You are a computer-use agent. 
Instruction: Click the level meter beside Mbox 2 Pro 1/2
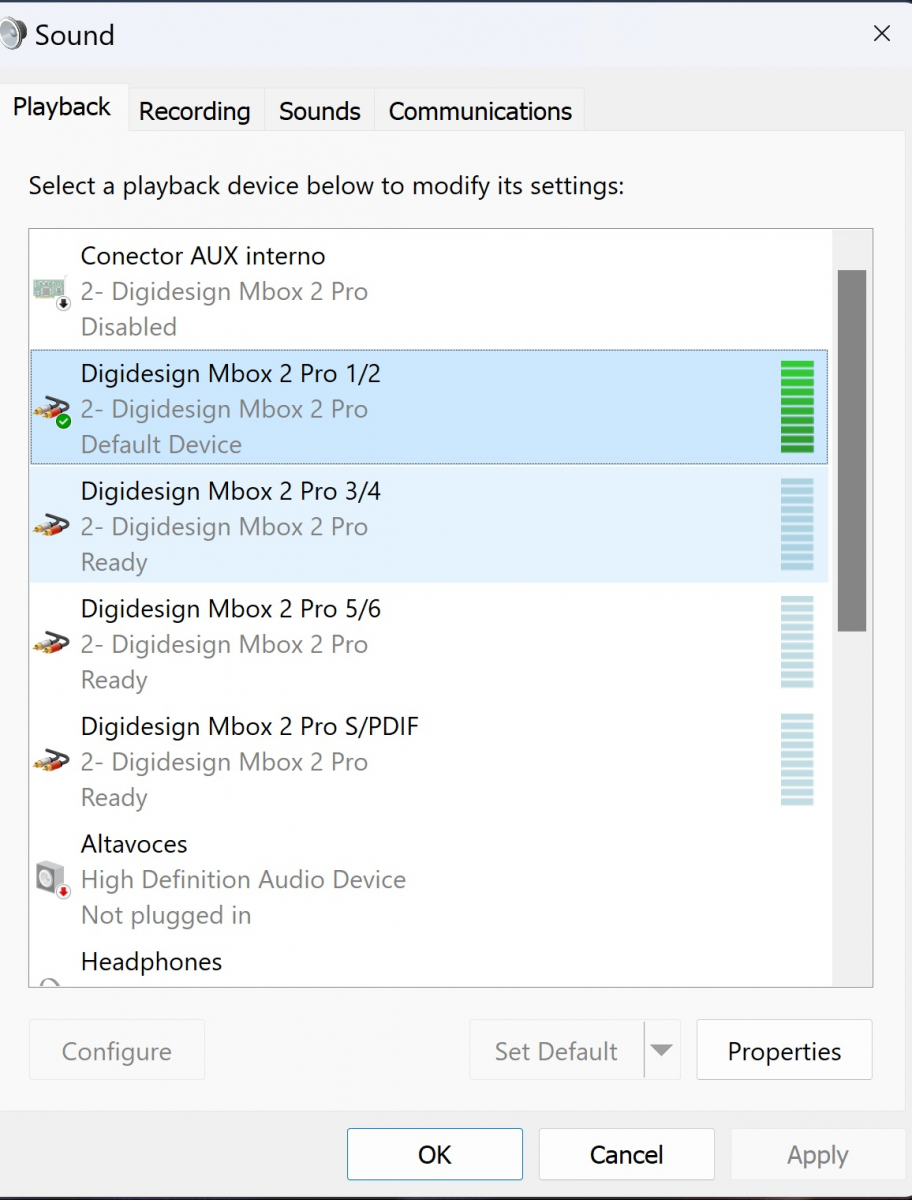pyautogui.click(x=797, y=408)
